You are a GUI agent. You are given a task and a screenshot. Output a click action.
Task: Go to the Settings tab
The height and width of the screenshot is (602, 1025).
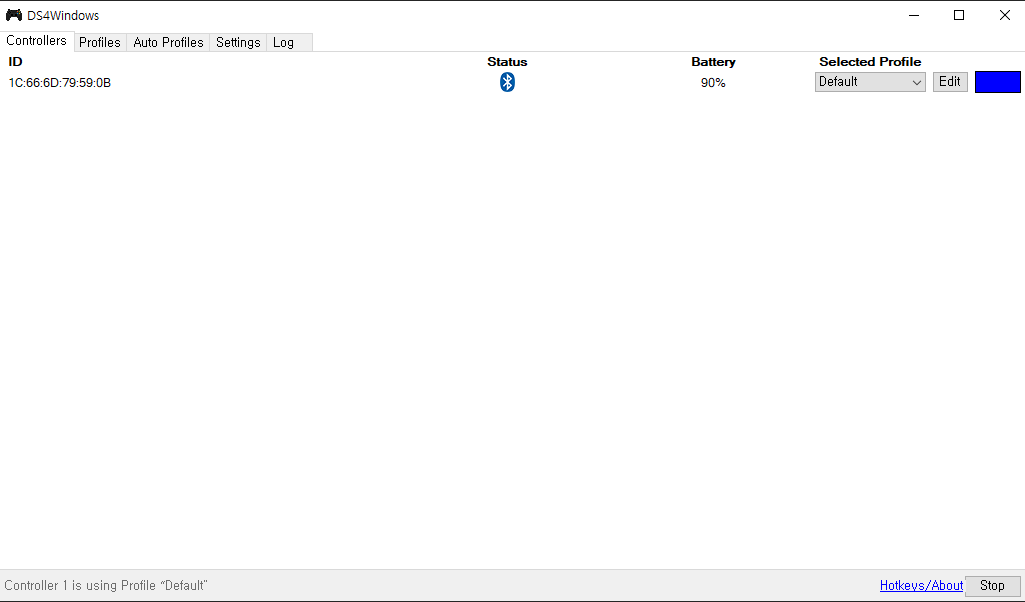pyautogui.click(x=238, y=42)
